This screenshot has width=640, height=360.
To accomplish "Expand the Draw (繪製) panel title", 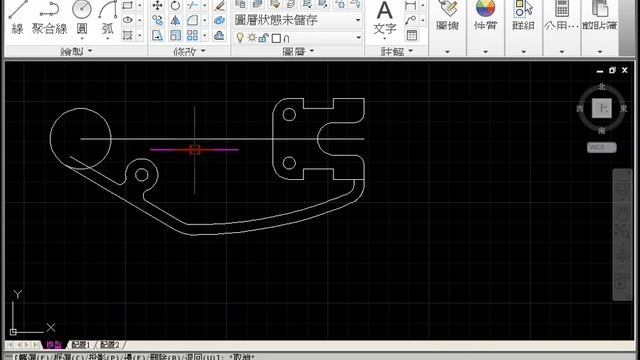I will (76, 51).
